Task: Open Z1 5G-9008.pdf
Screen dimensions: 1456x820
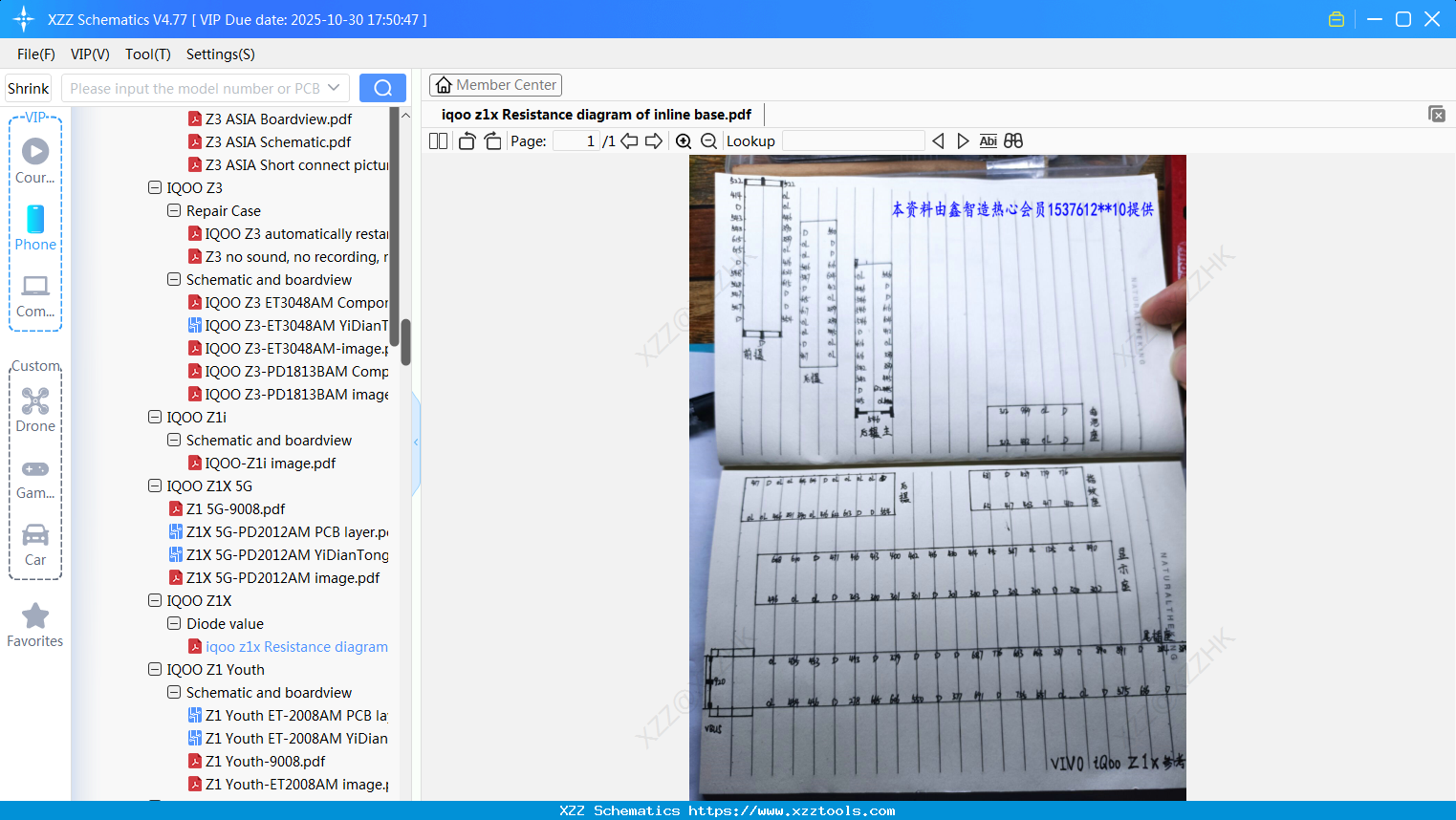Action: tap(227, 509)
